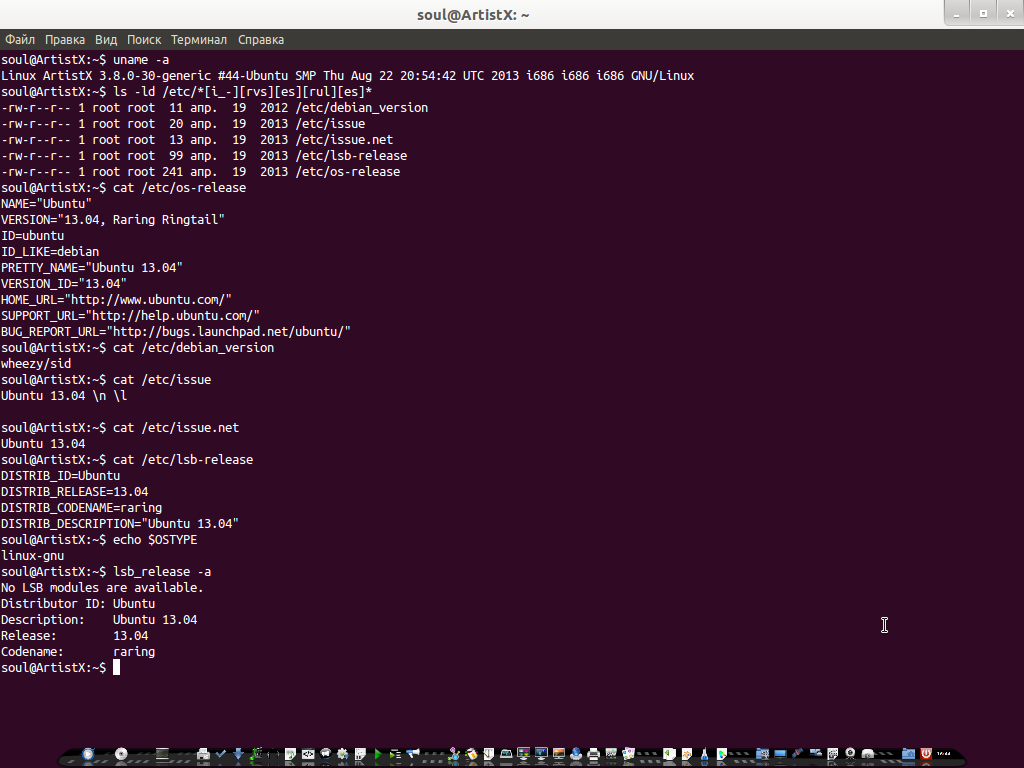This screenshot has width=1024, height=768.
Task: Click the 'lsb_release -a' command
Action: click(x=162, y=572)
